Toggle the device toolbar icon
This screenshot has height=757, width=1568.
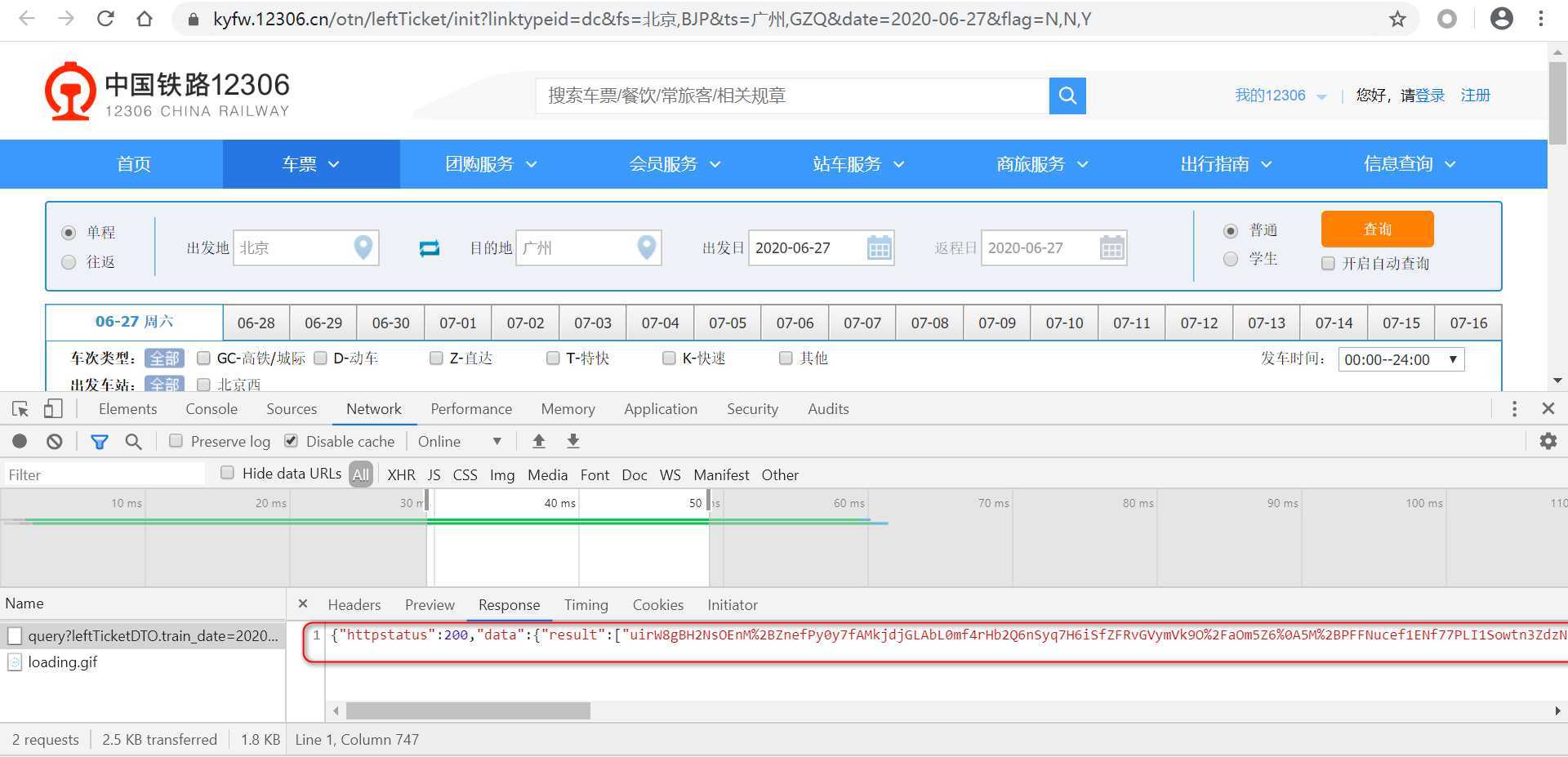point(53,408)
